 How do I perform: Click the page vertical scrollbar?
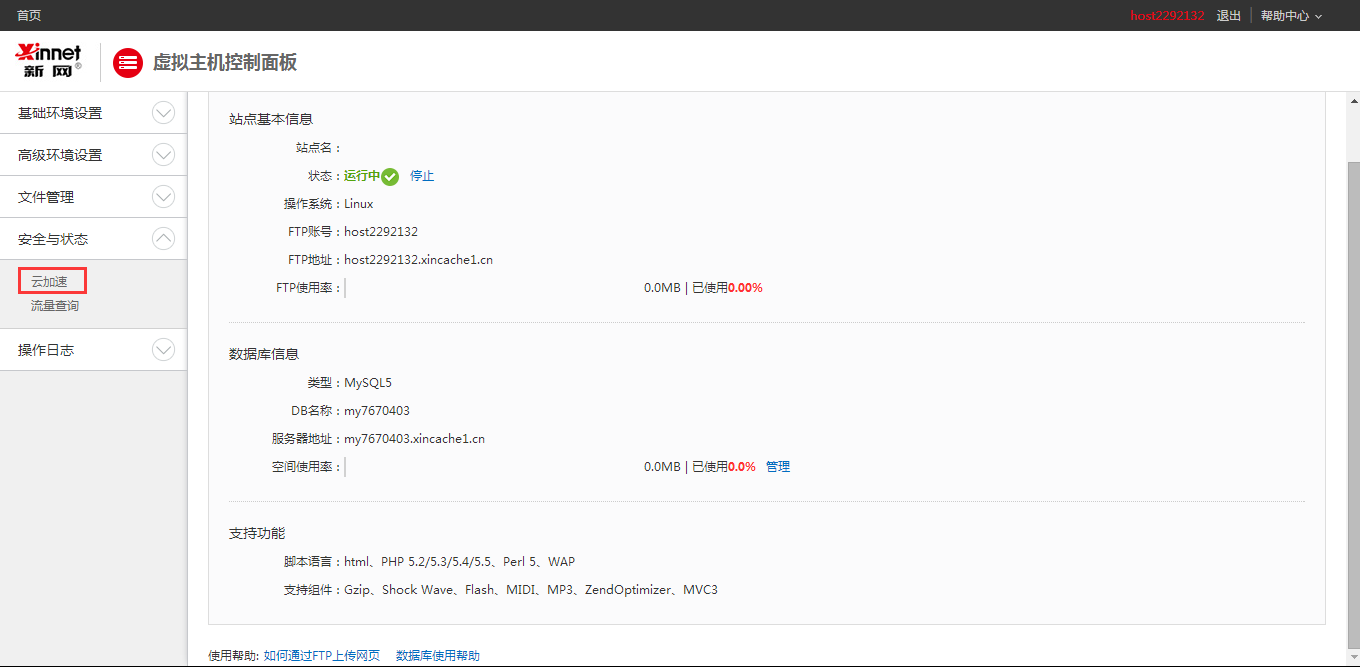coord(1353,400)
